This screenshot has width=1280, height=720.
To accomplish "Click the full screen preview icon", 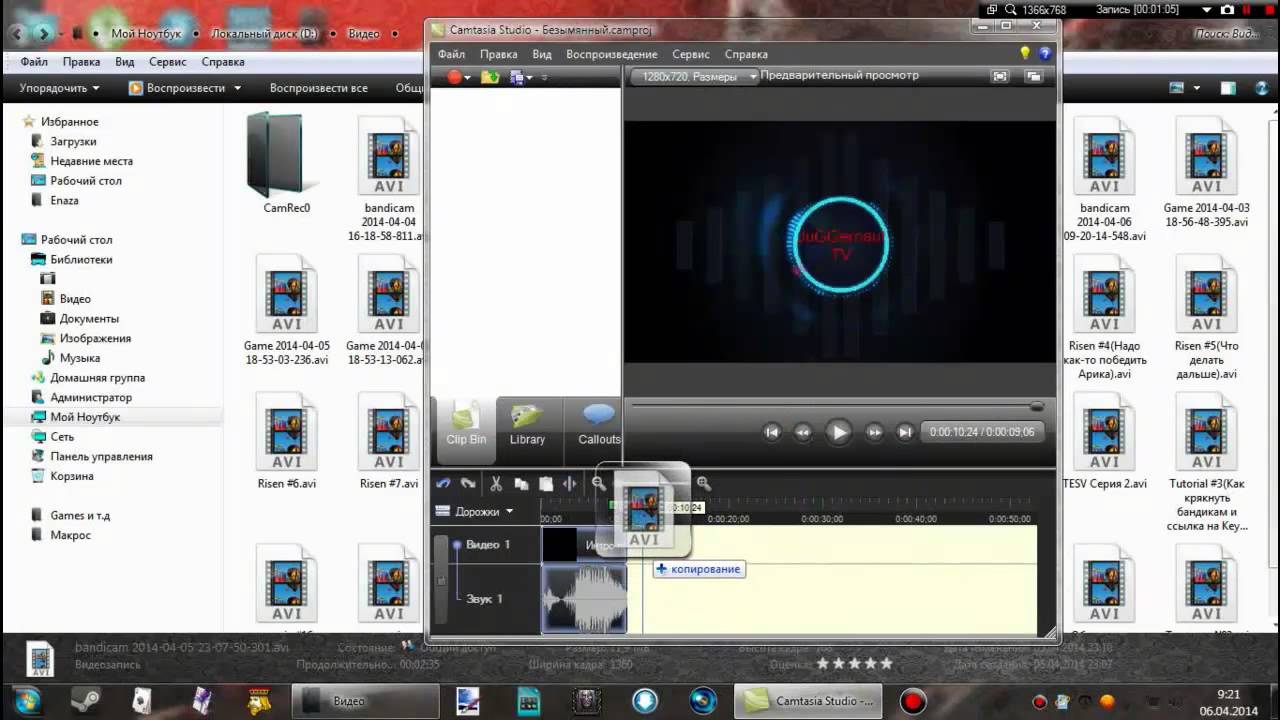I will coord(999,76).
